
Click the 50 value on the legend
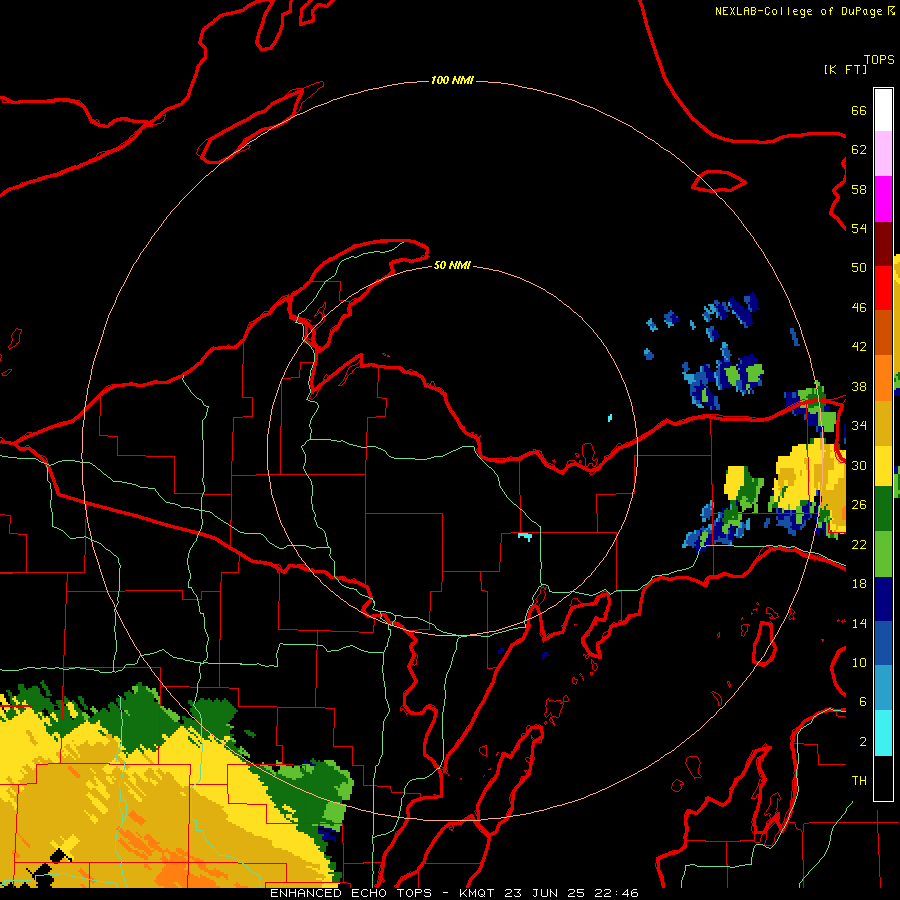pyautogui.click(x=859, y=268)
